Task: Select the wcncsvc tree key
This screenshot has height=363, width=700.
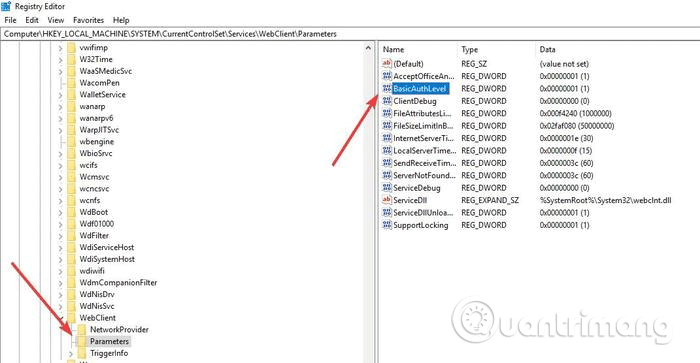Action: 94,188
